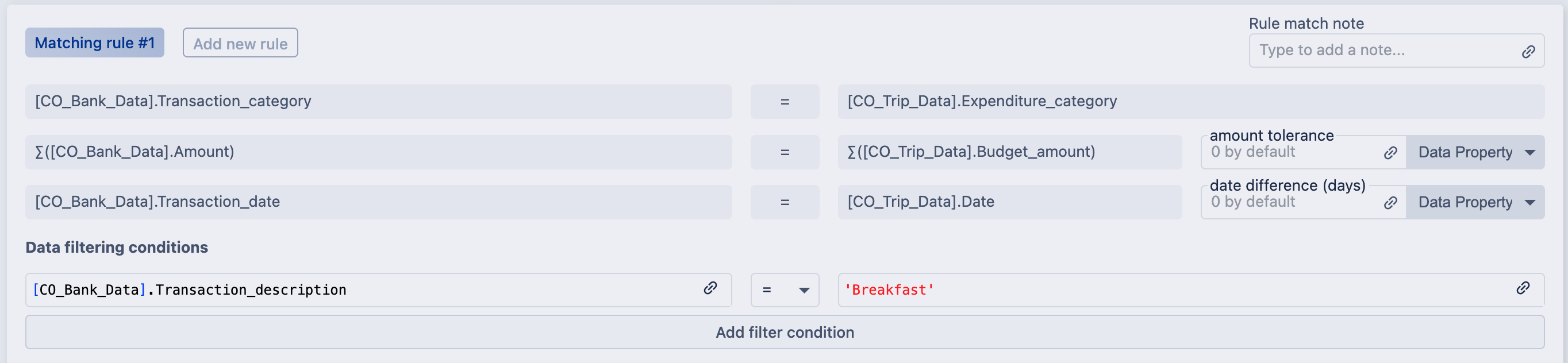Click link icon in Rule match note field
Image resolution: width=1568 pixels, height=363 pixels.
1528,52
